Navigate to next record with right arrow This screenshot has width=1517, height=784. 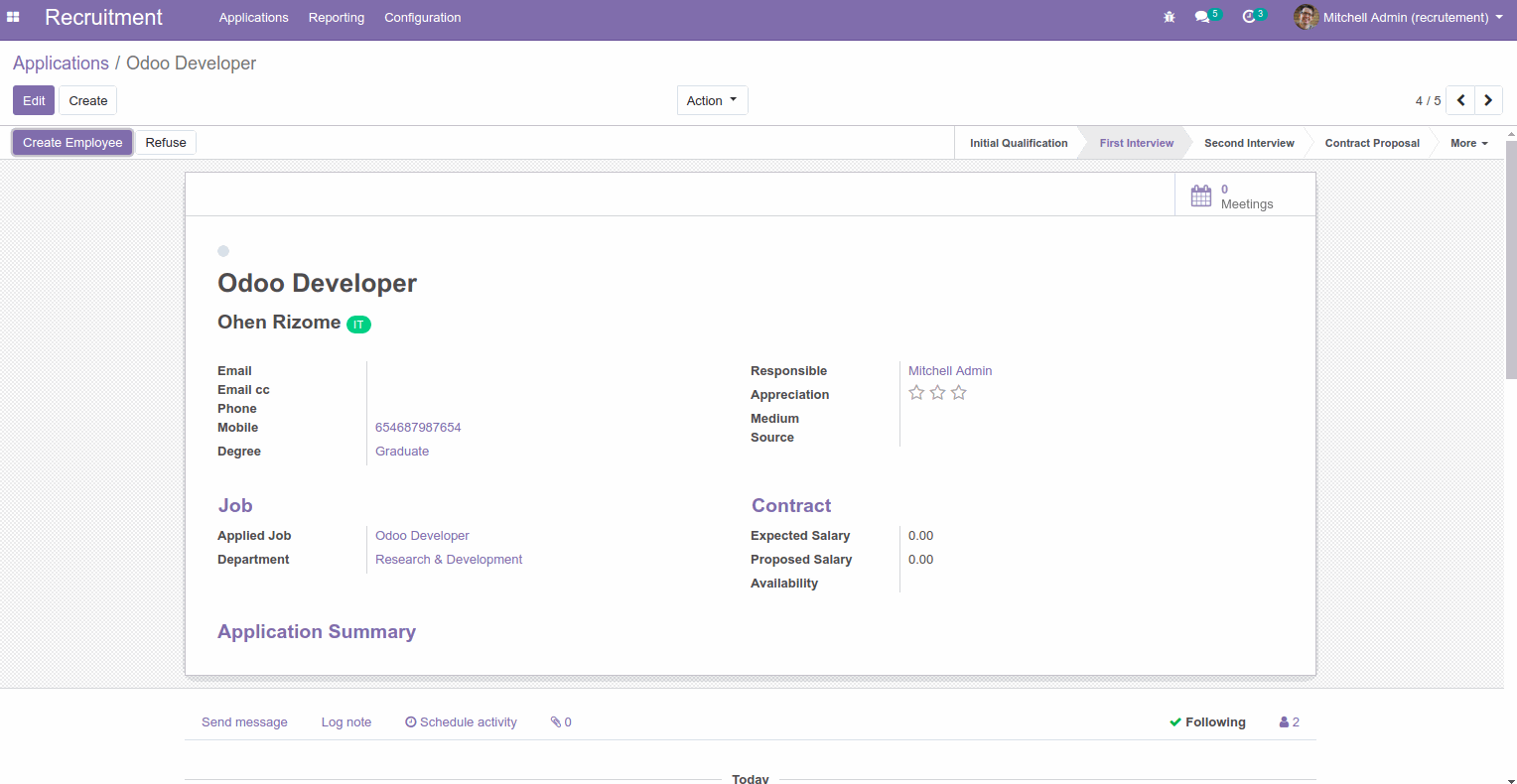[x=1487, y=100]
